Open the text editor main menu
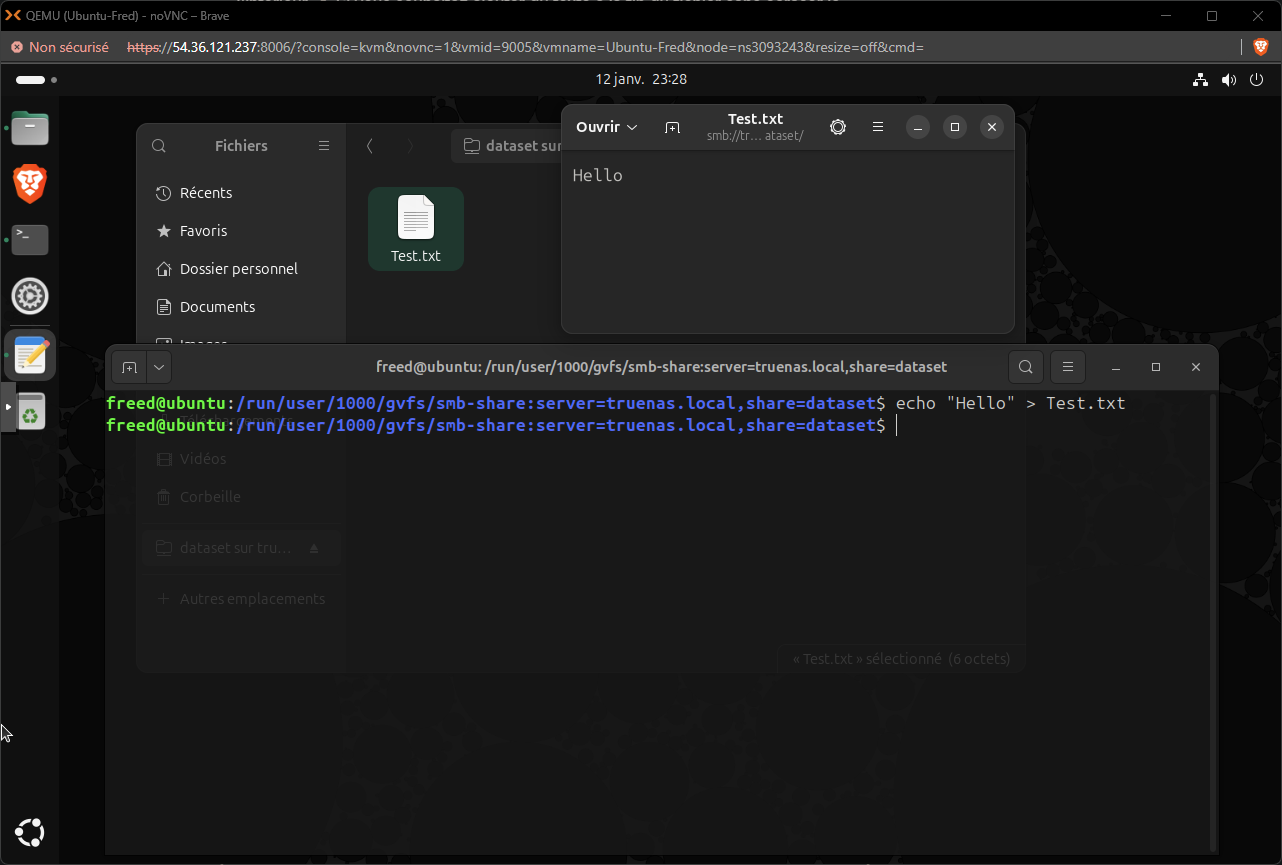1282x865 pixels. (877, 127)
